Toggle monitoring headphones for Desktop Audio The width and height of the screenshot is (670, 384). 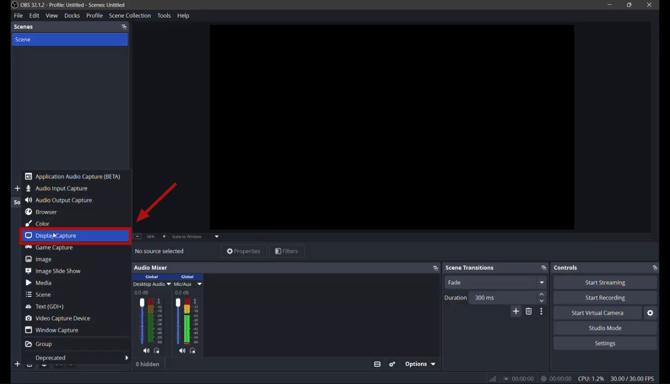pyautogui.click(x=157, y=351)
